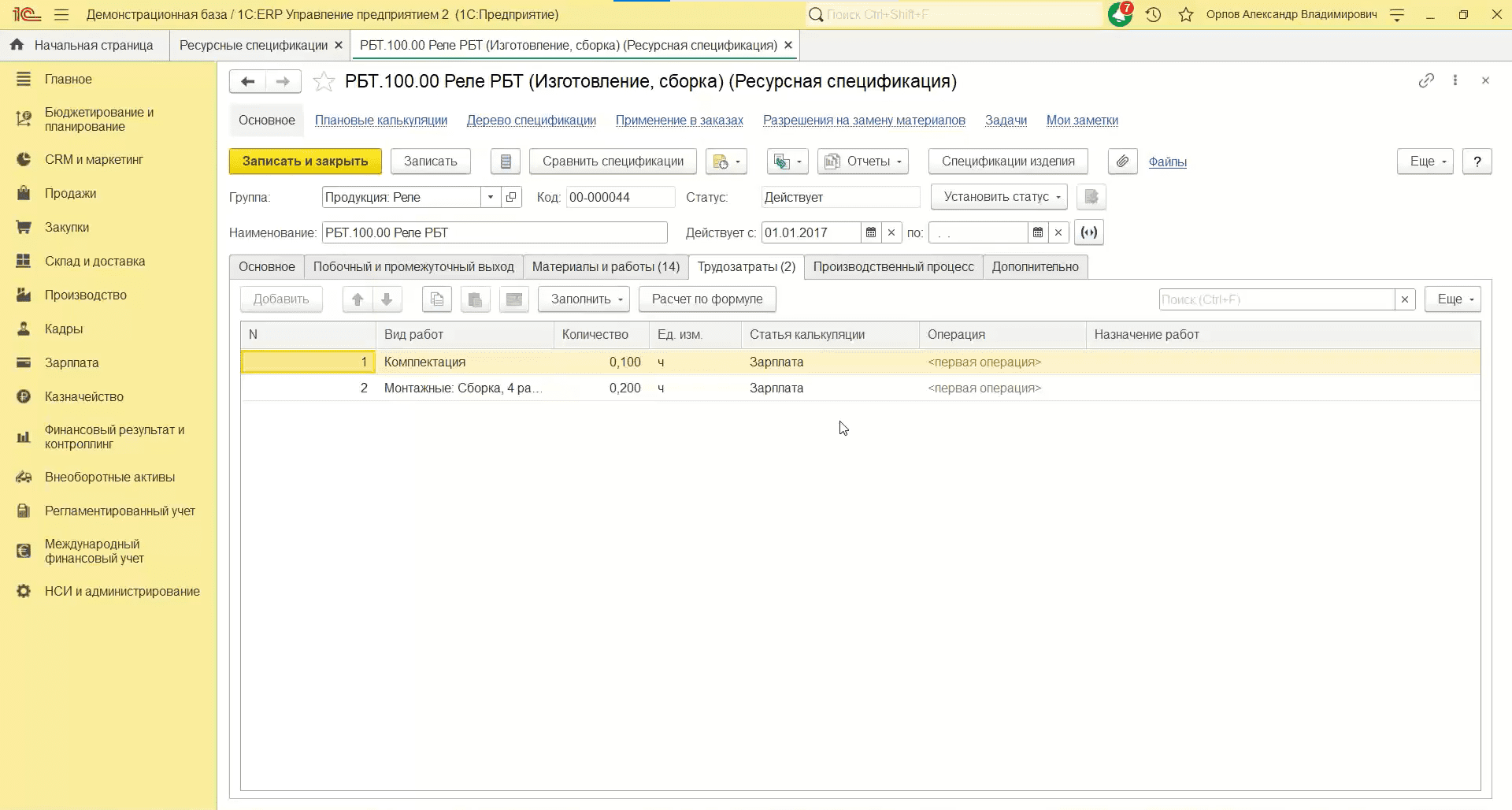The image size is (1512, 810).
Task: Switch to Побочный и промежуточный выход tab
Action: point(413,267)
